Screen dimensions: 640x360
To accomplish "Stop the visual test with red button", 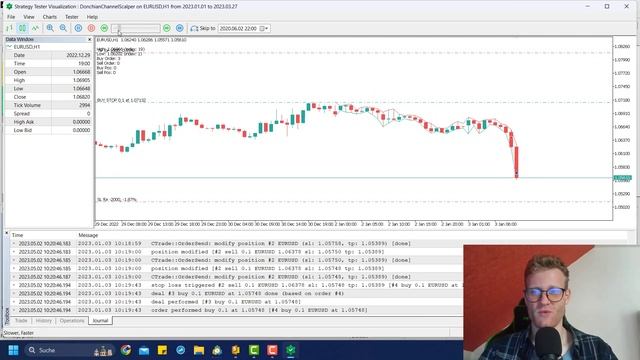I will coord(91,28).
